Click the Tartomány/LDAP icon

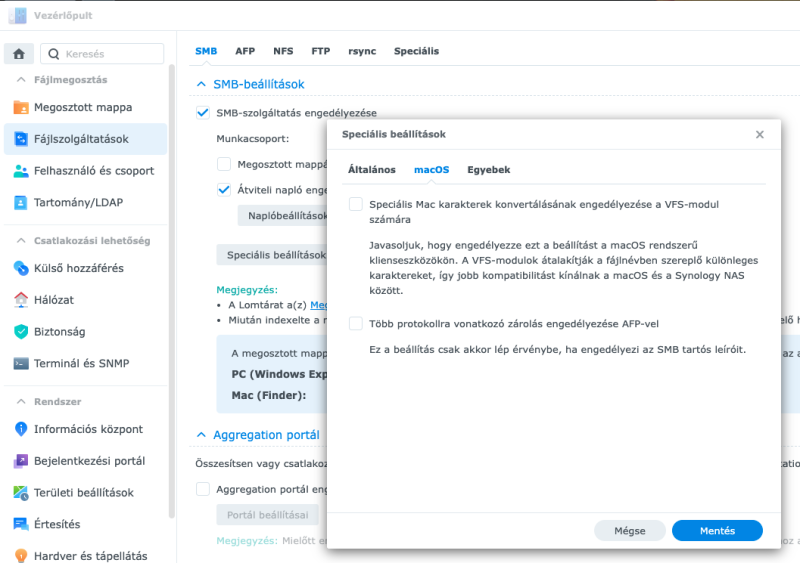(20, 202)
